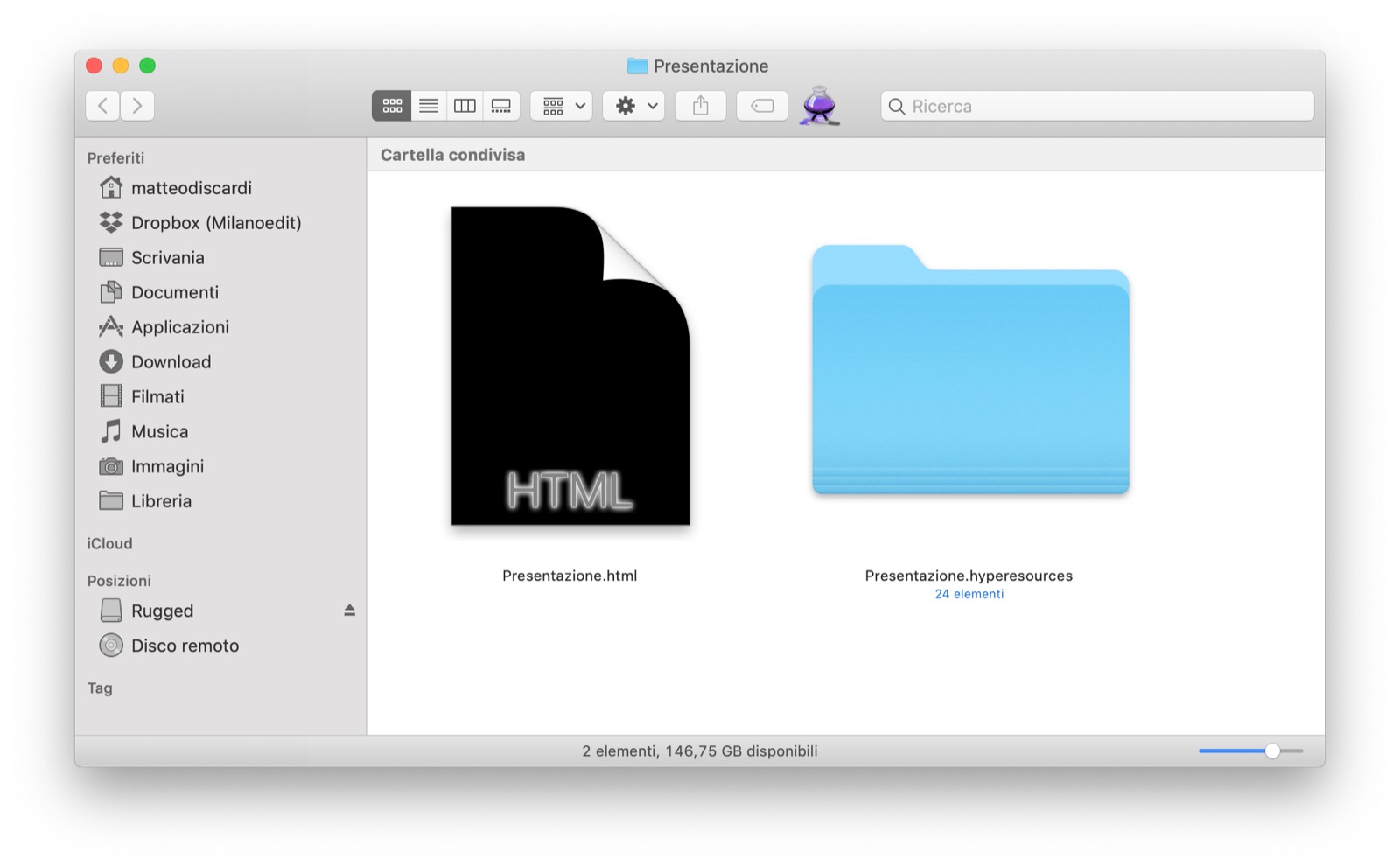Open Applicazioni from the sidebar

coord(179,327)
